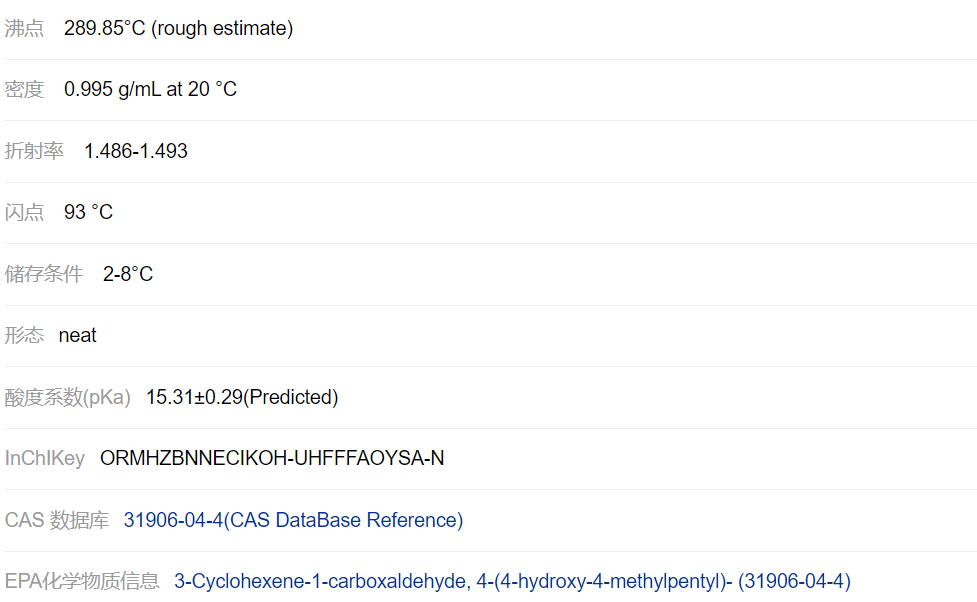977x602 pixels.
Task: Open the EPA 3-Cyclohexene-1-carboxaldehyde substance link
Action: coord(512,581)
